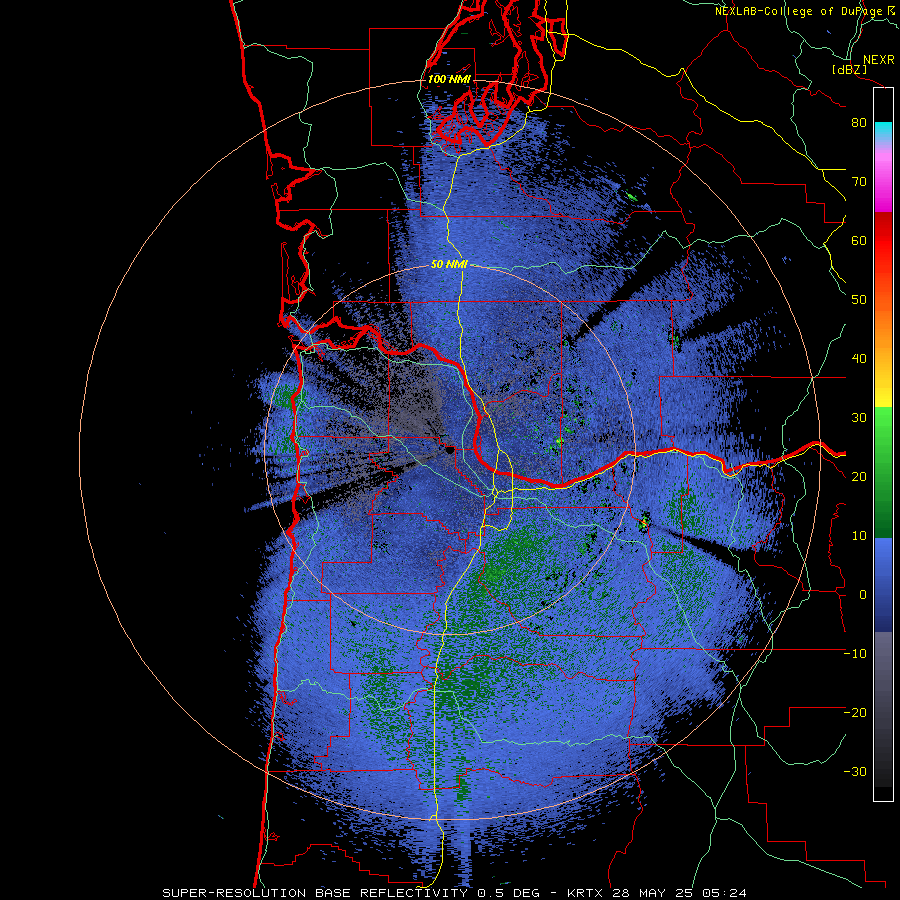Click the dBZ color scale bar

coord(883,444)
